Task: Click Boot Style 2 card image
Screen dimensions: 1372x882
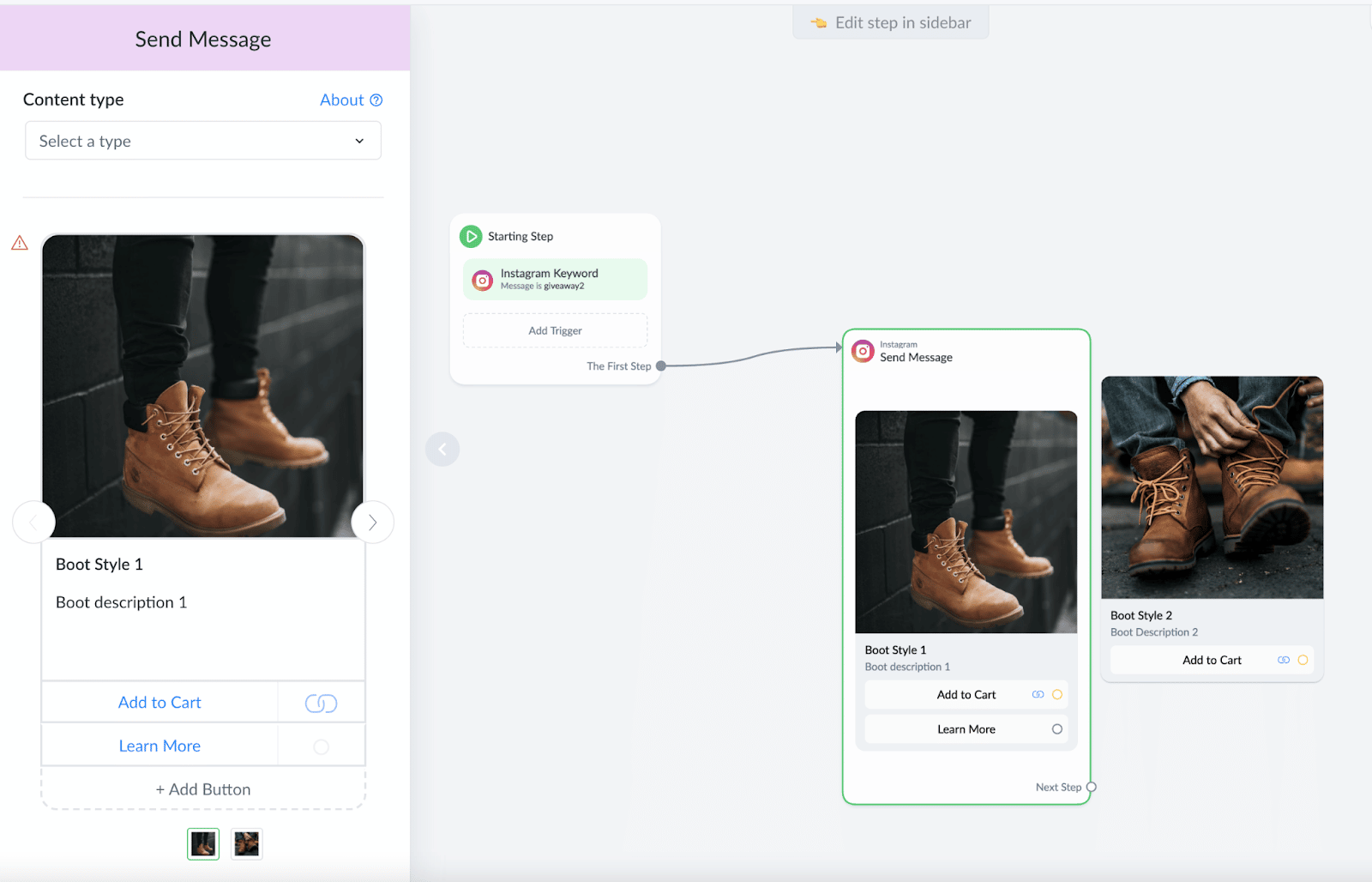Action: click(1213, 487)
